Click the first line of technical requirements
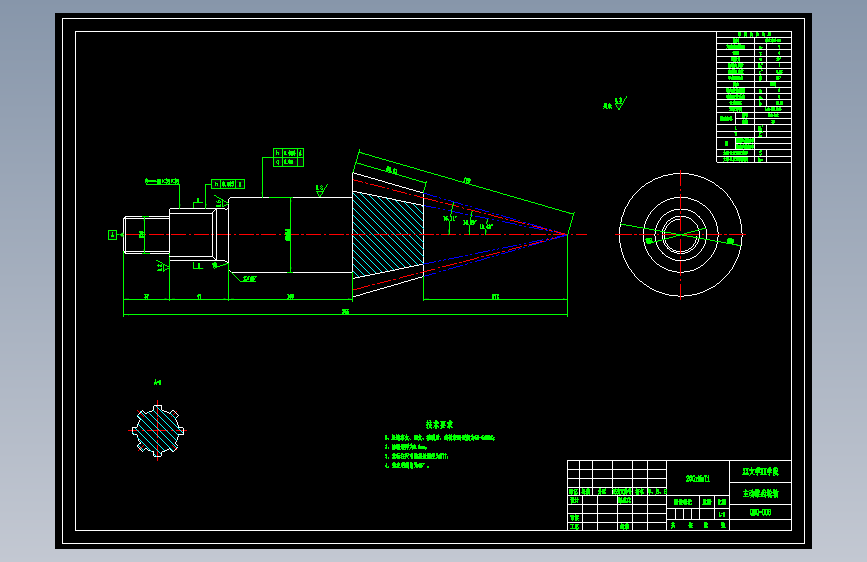Image resolution: width=867 pixels, height=562 pixels. pos(440,438)
